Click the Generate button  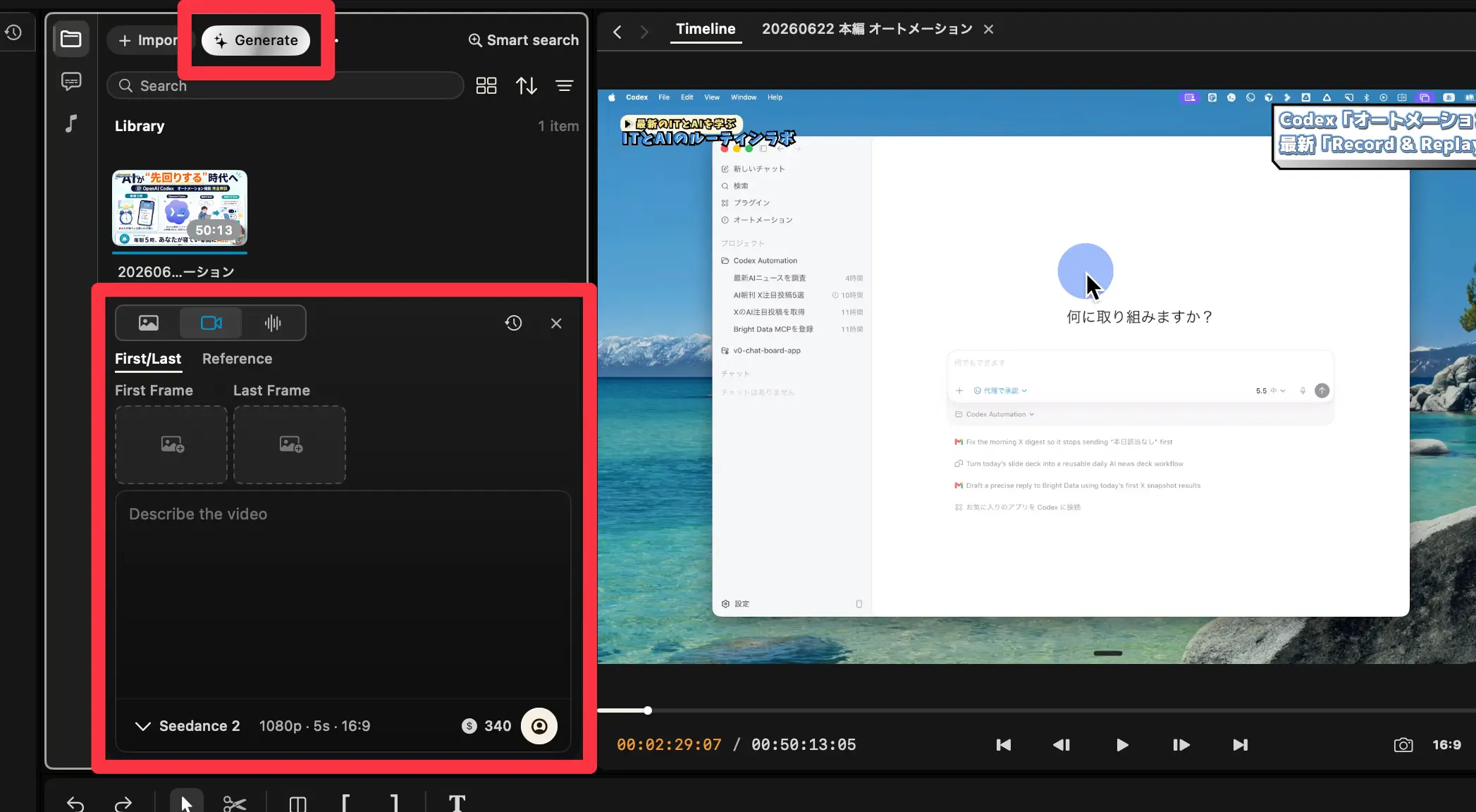[x=256, y=40]
